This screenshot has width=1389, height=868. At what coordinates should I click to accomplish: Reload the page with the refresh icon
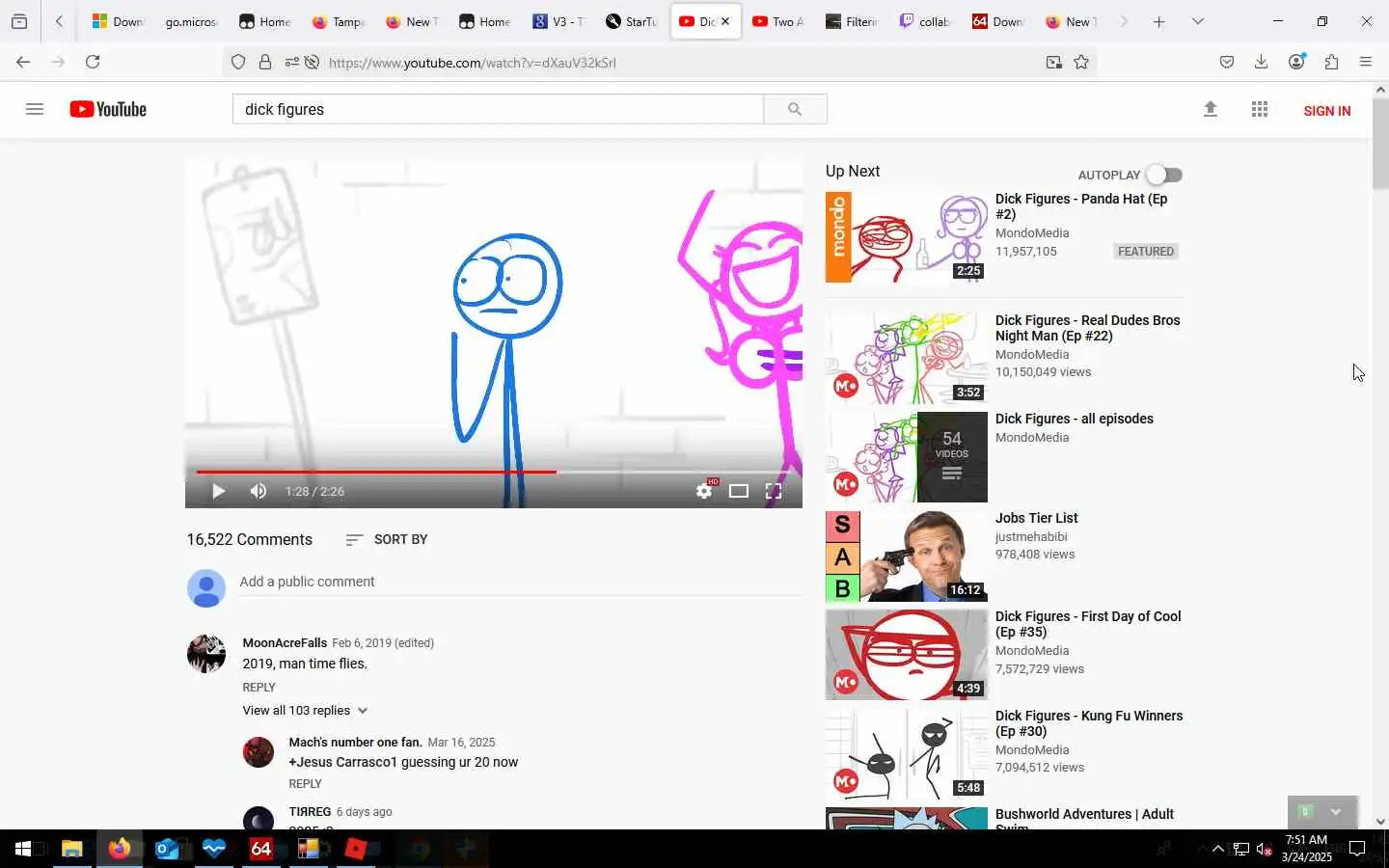pos(93,62)
